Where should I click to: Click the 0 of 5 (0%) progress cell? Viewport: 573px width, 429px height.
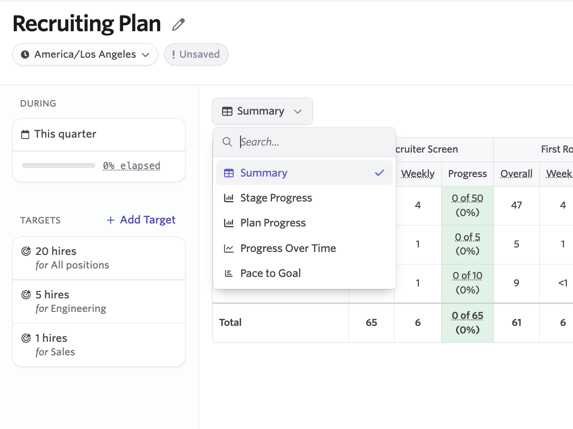467,244
